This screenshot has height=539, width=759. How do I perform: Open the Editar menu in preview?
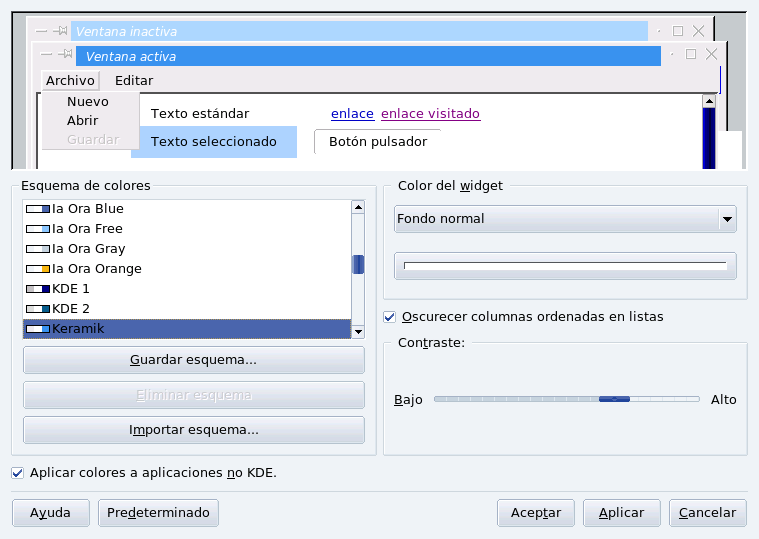[x=134, y=81]
